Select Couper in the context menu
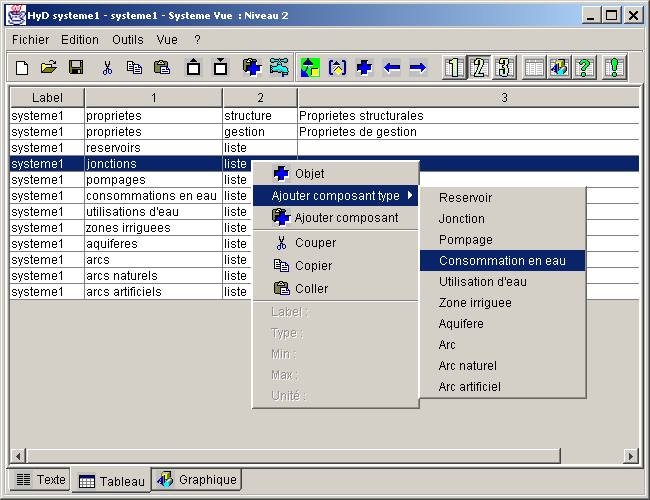The width and height of the screenshot is (650, 500). click(x=336, y=243)
